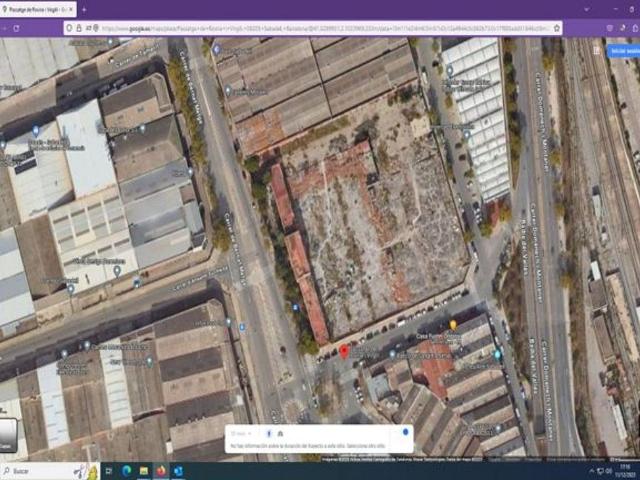Click the teal place marker on the right

[497, 354]
